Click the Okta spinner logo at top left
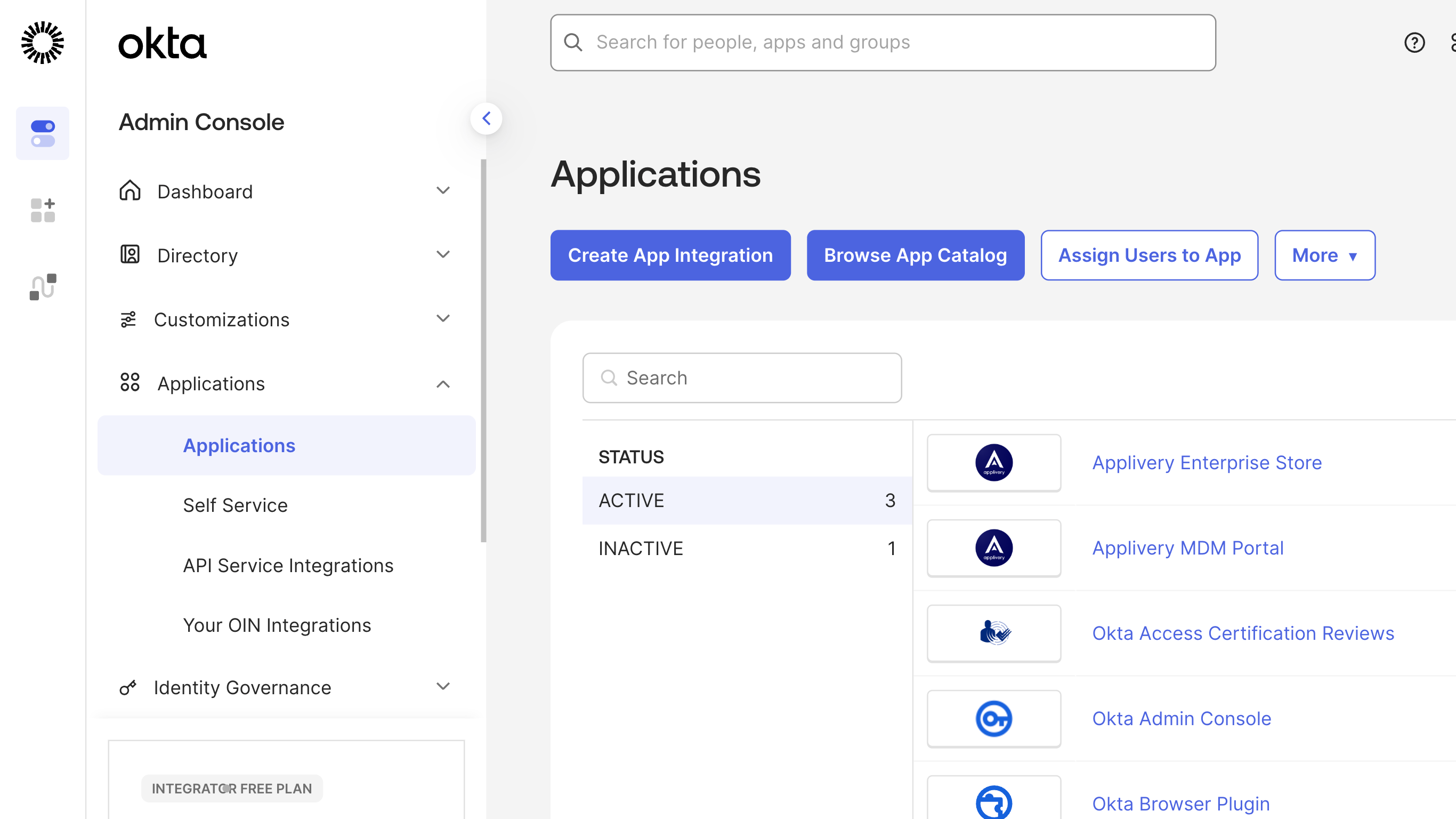Image resolution: width=1456 pixels, height=819 pixels. click(43, 43)
